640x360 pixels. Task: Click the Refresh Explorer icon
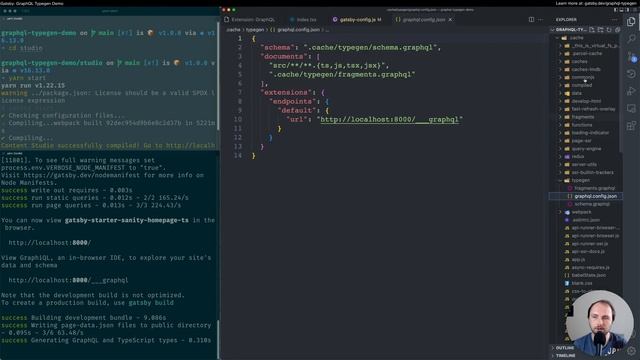[609, 30]
